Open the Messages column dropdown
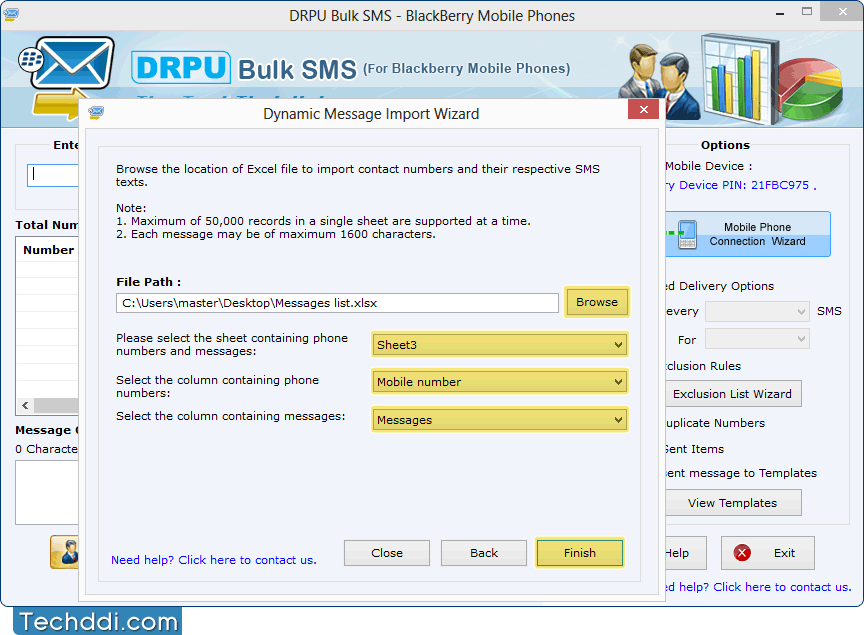Screen dimensions: 864x635 499,420
